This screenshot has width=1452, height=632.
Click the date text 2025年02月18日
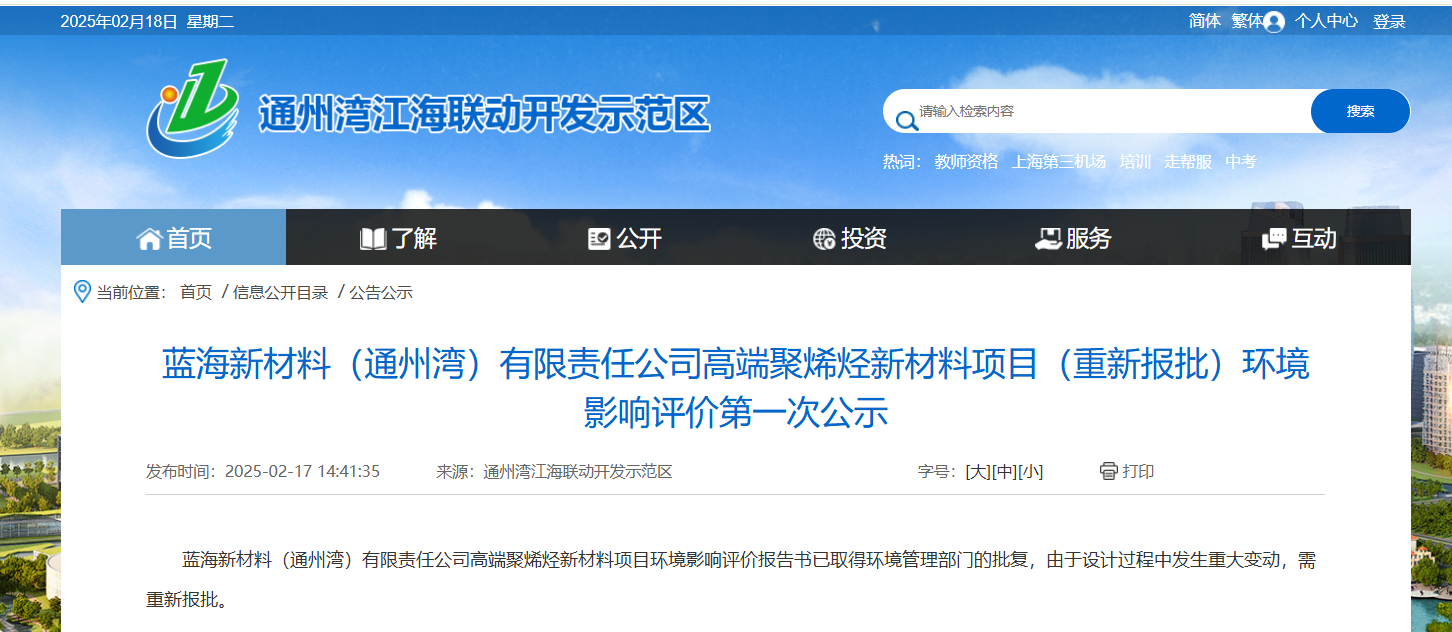point(119,21)
